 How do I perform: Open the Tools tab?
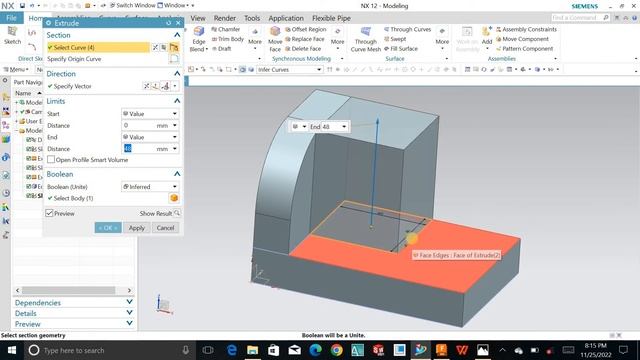pyautogui.click(x=252, y=18)
